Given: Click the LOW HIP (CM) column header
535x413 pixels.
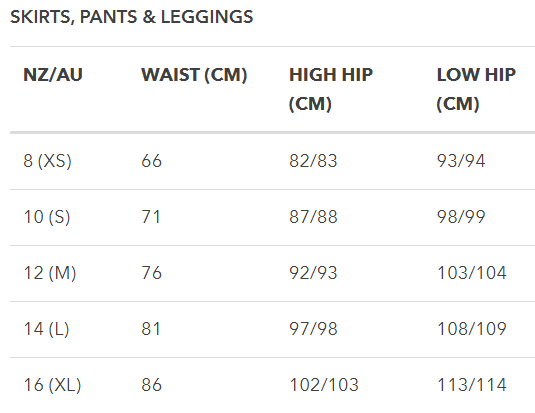Looking at the screenshot, I should point(476,89).
